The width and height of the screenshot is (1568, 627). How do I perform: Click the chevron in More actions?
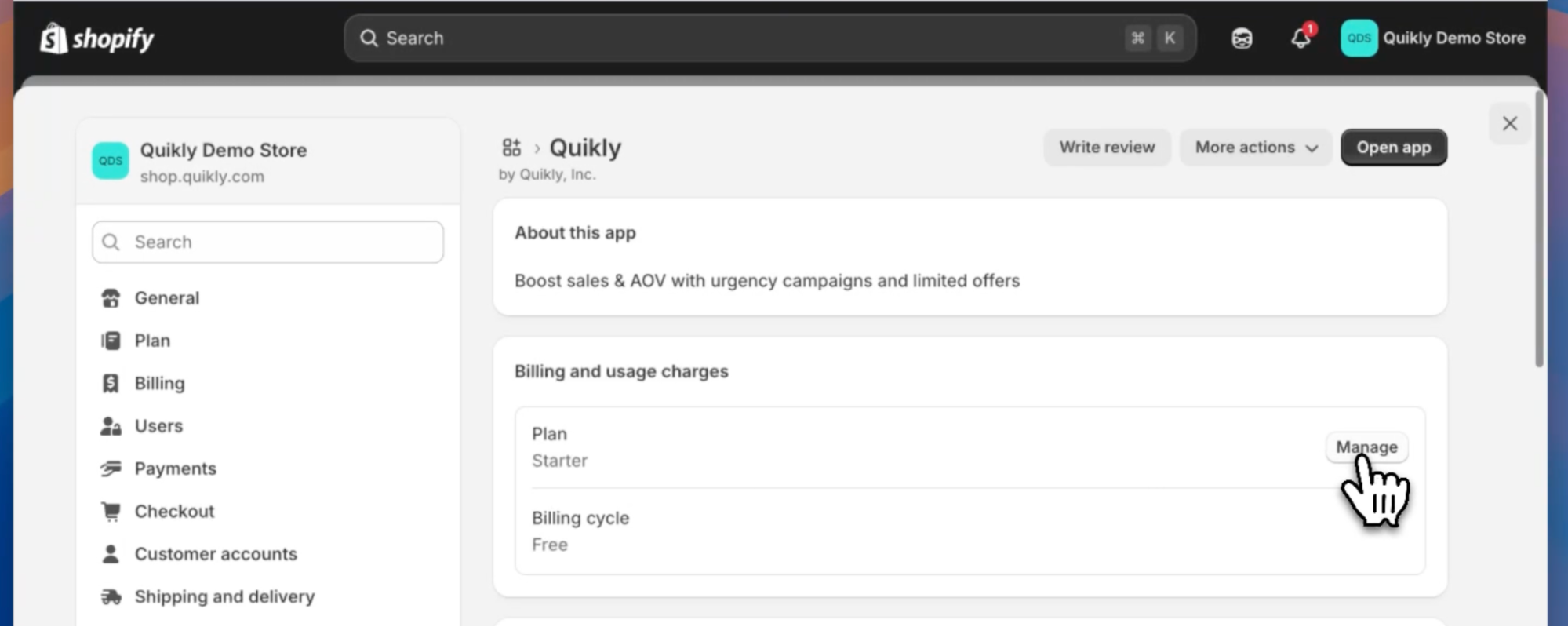(x=1312, y=148)
